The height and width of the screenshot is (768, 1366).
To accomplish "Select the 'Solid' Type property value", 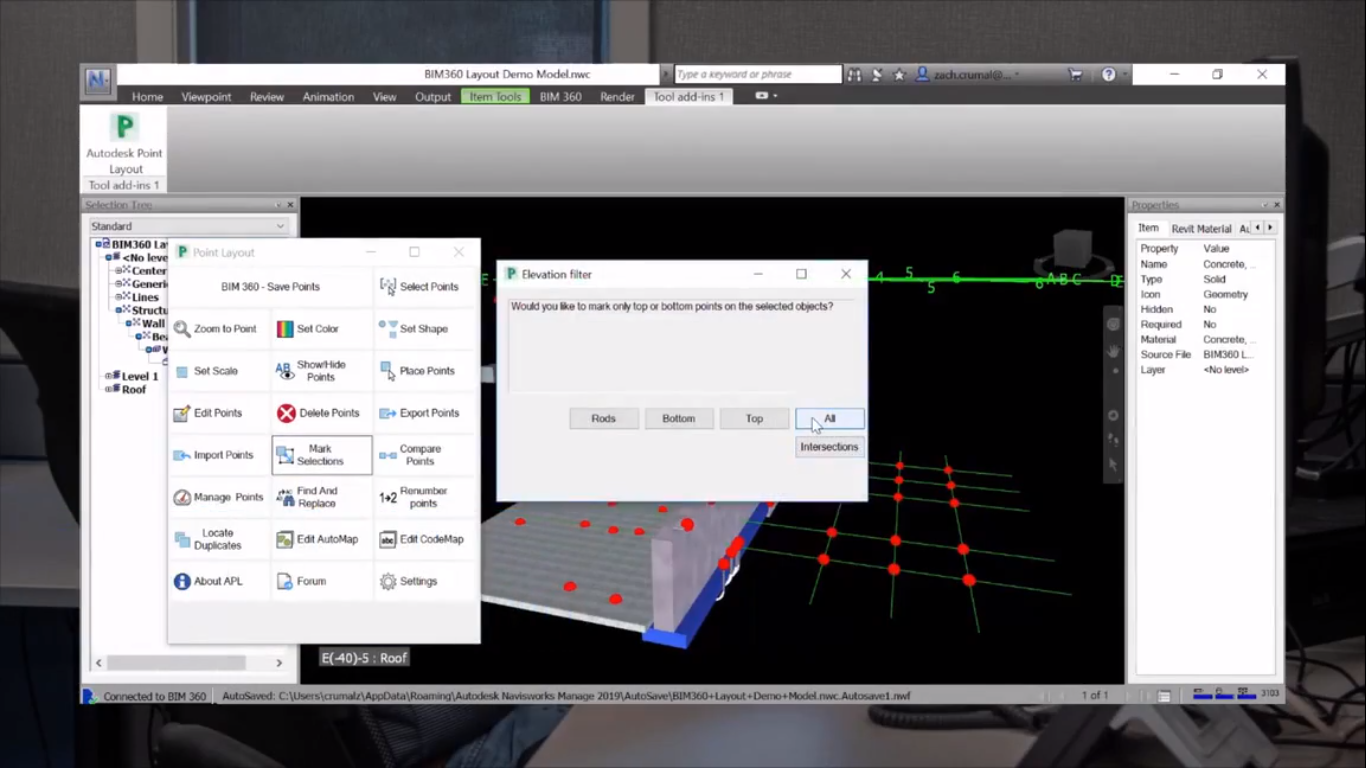I will [1214, 279].
